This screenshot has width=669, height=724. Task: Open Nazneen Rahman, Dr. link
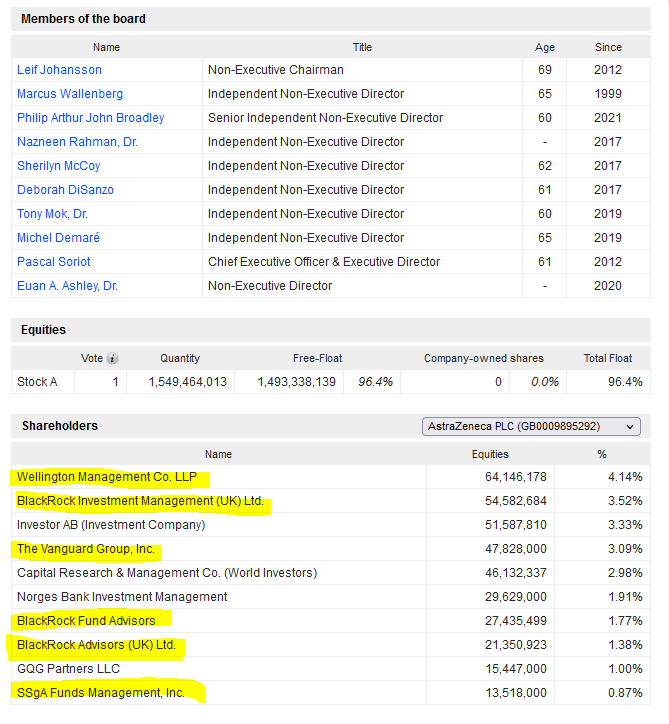pyautogui.click(x=77, y=142)
